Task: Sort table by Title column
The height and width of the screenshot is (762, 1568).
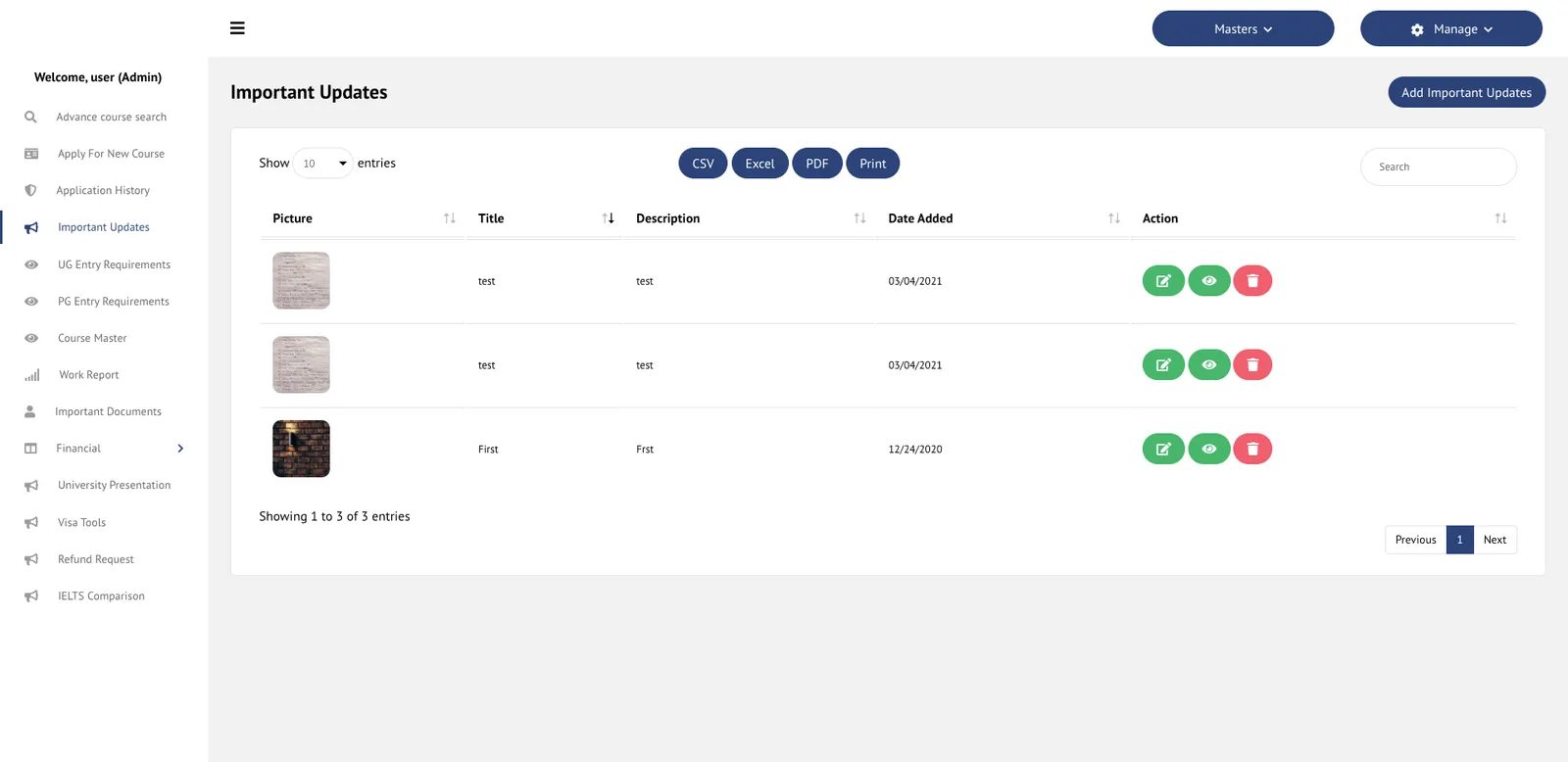Action: pos(543,218)
